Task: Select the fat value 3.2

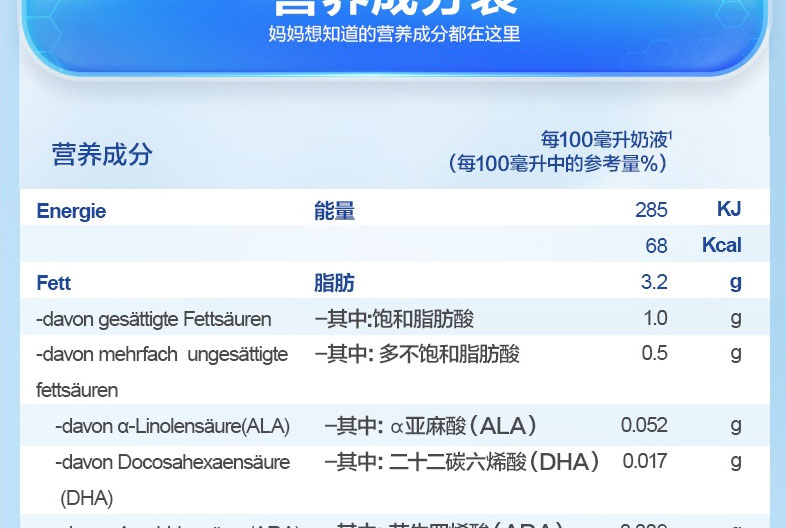Action: pos(653,283)
